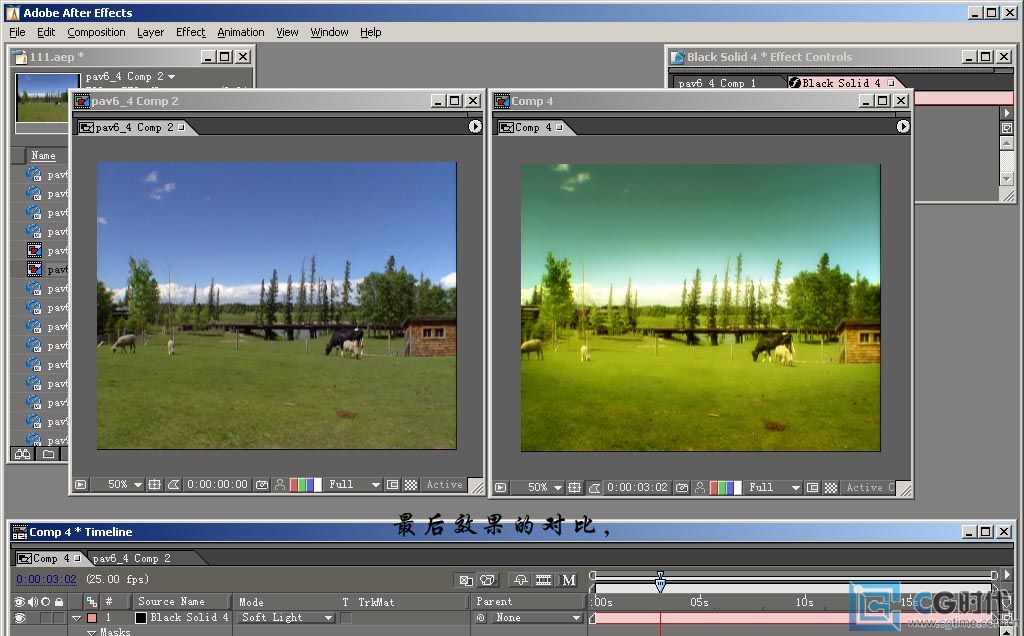Click the current time 0:00:03:02 in Comp 4 window

[x=637, y=487]
